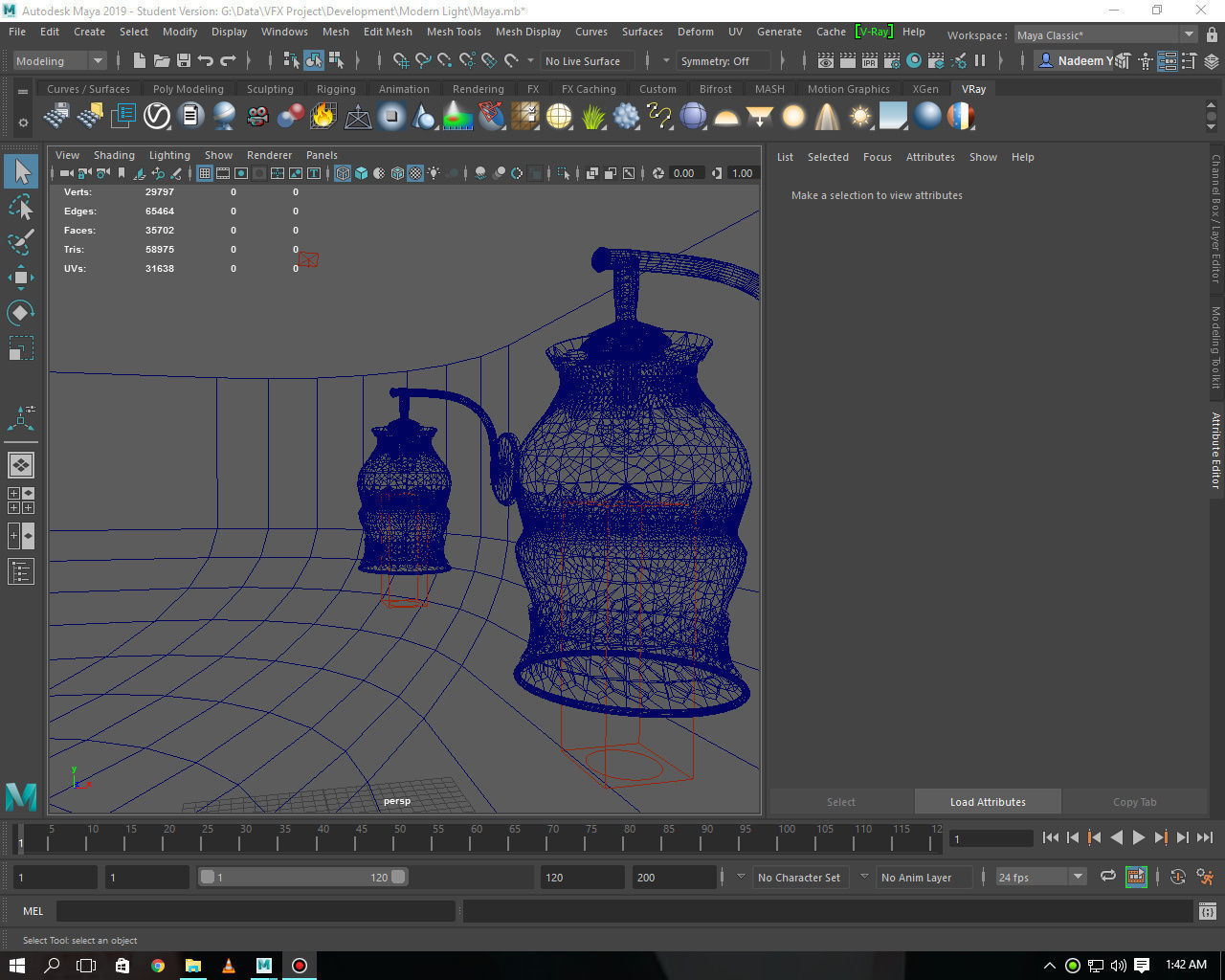Screen dimensions: 1225x980
Task: Open the Nadeem account dropdown
Action: [x=1076, y=60]
